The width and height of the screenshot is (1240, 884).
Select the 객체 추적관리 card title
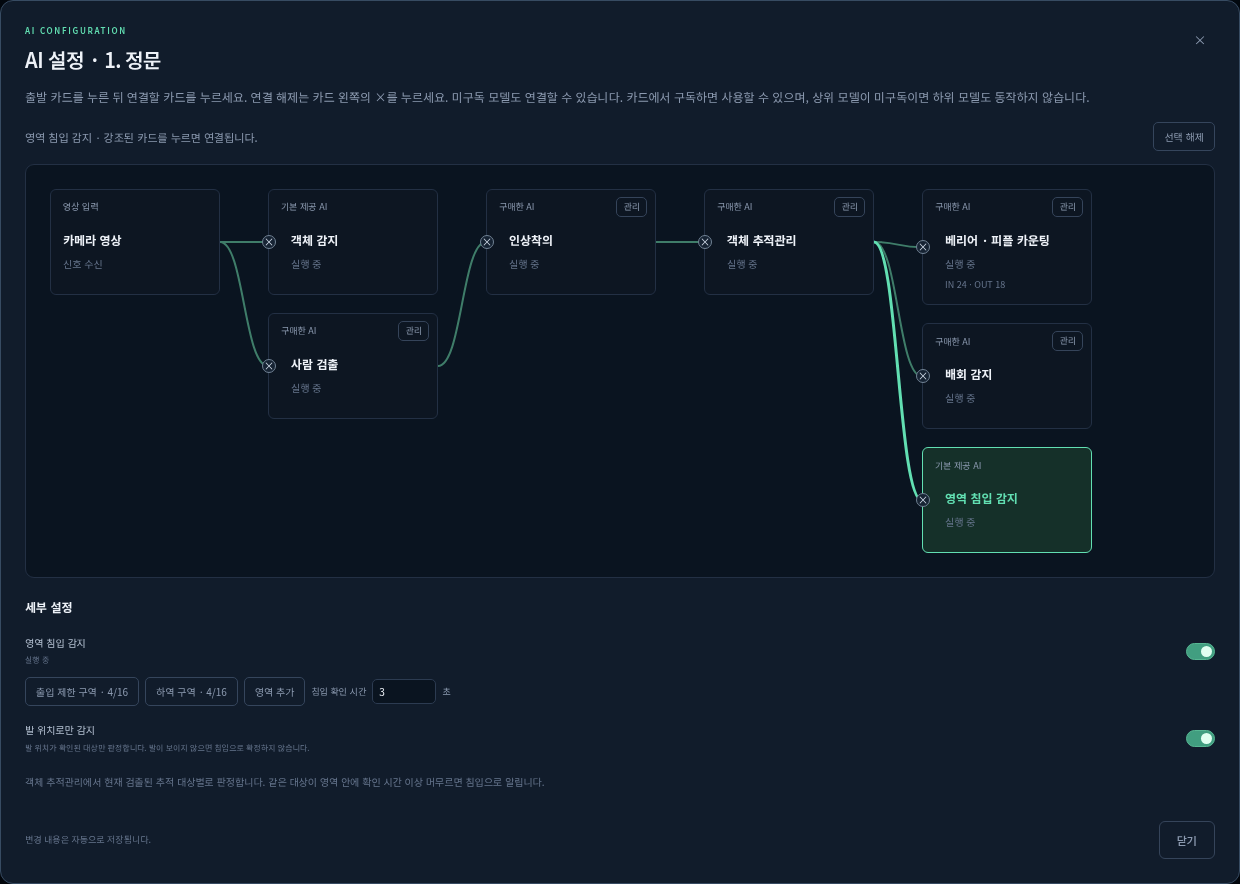[761, 241]
